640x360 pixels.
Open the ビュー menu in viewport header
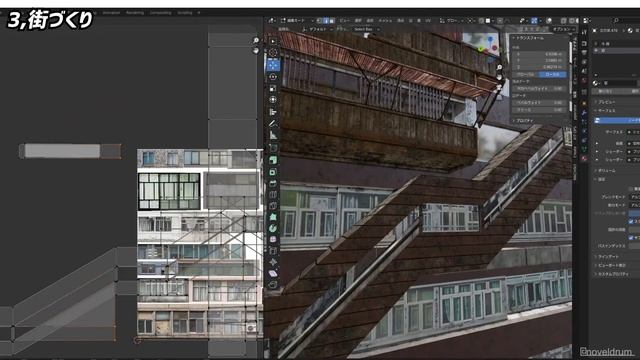click(x=344, y=20)
